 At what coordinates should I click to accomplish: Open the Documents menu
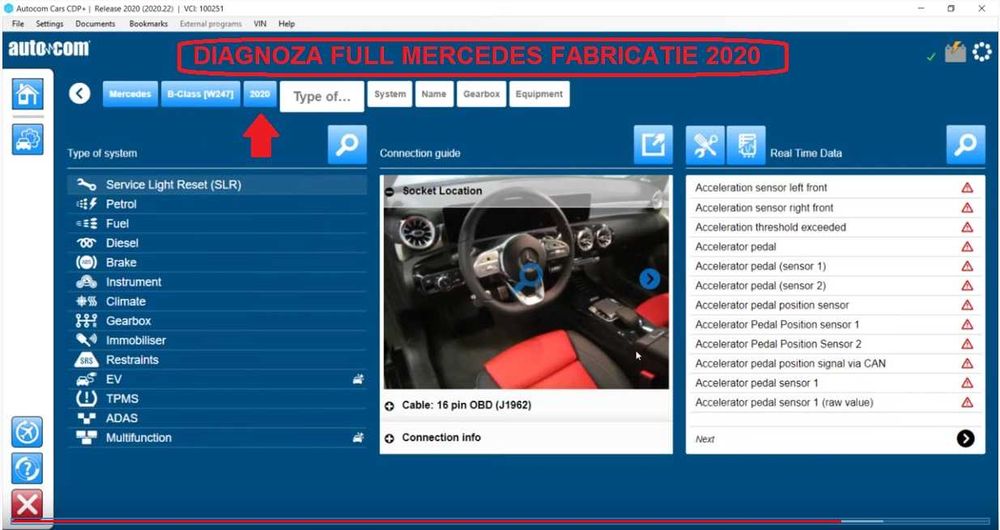click(x=95, y=24)
